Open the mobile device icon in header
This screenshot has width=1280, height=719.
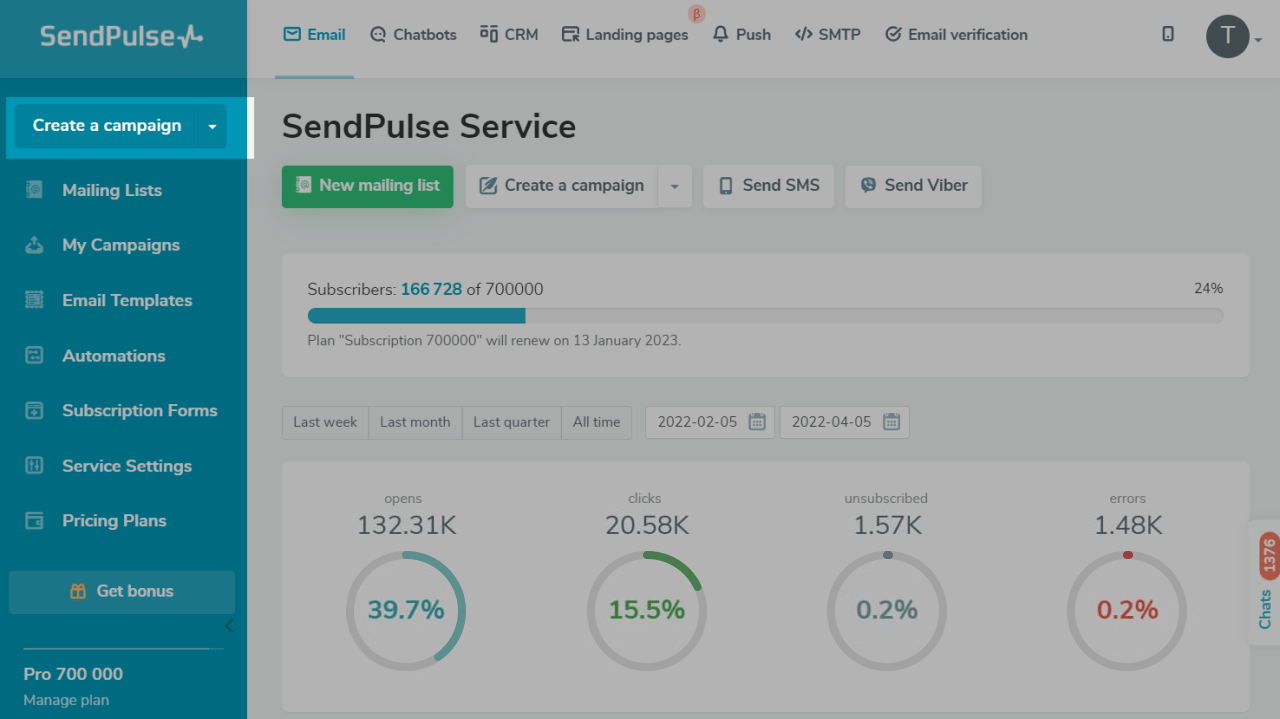[x=1168, y=34]
